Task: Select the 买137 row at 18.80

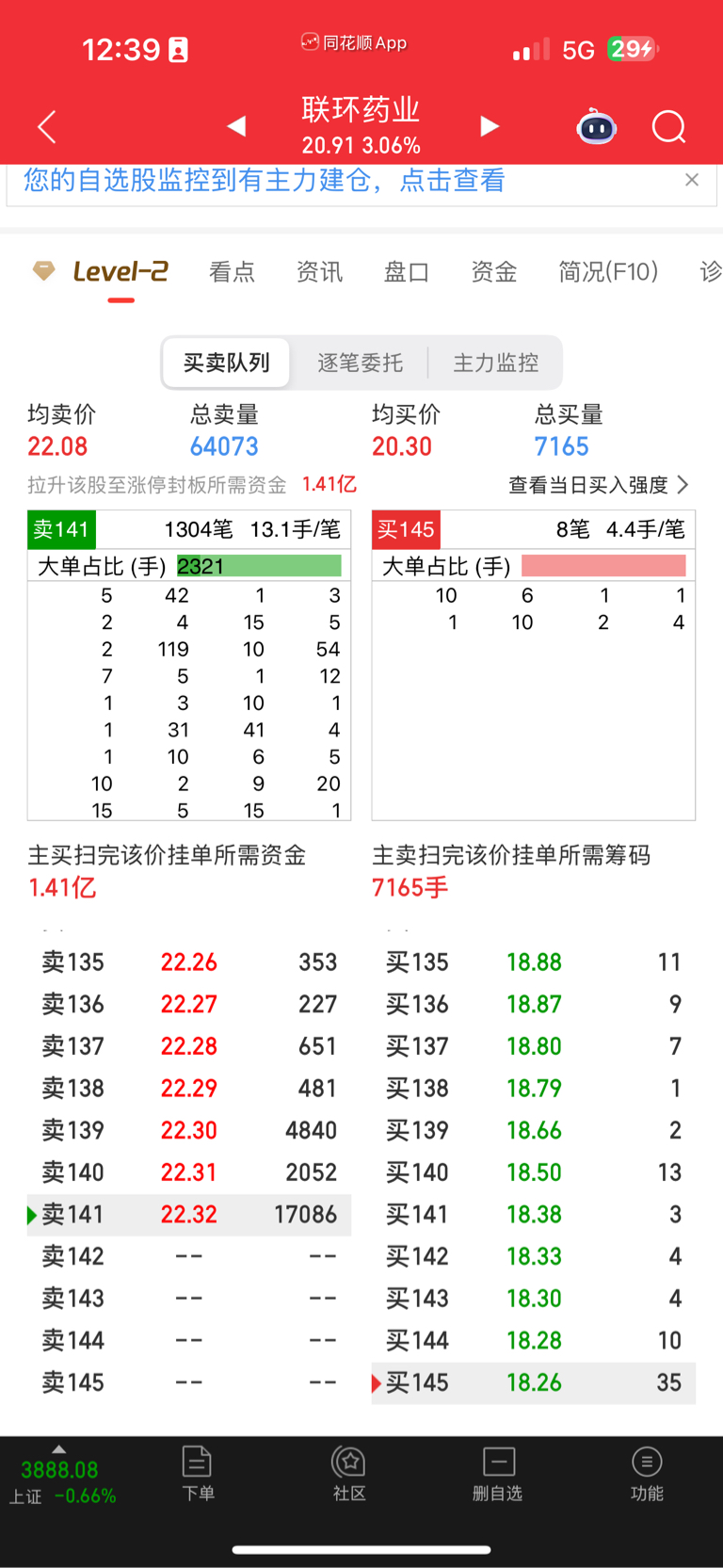Action: [x=534, y=1046]
